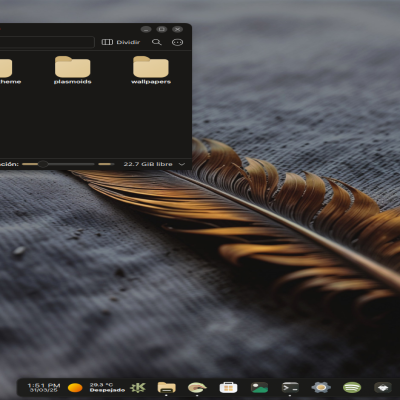The width and height of the screenshot is (400, 400).
Task: Click the orange sun weather icon
Action: click(x=75, y=388)
